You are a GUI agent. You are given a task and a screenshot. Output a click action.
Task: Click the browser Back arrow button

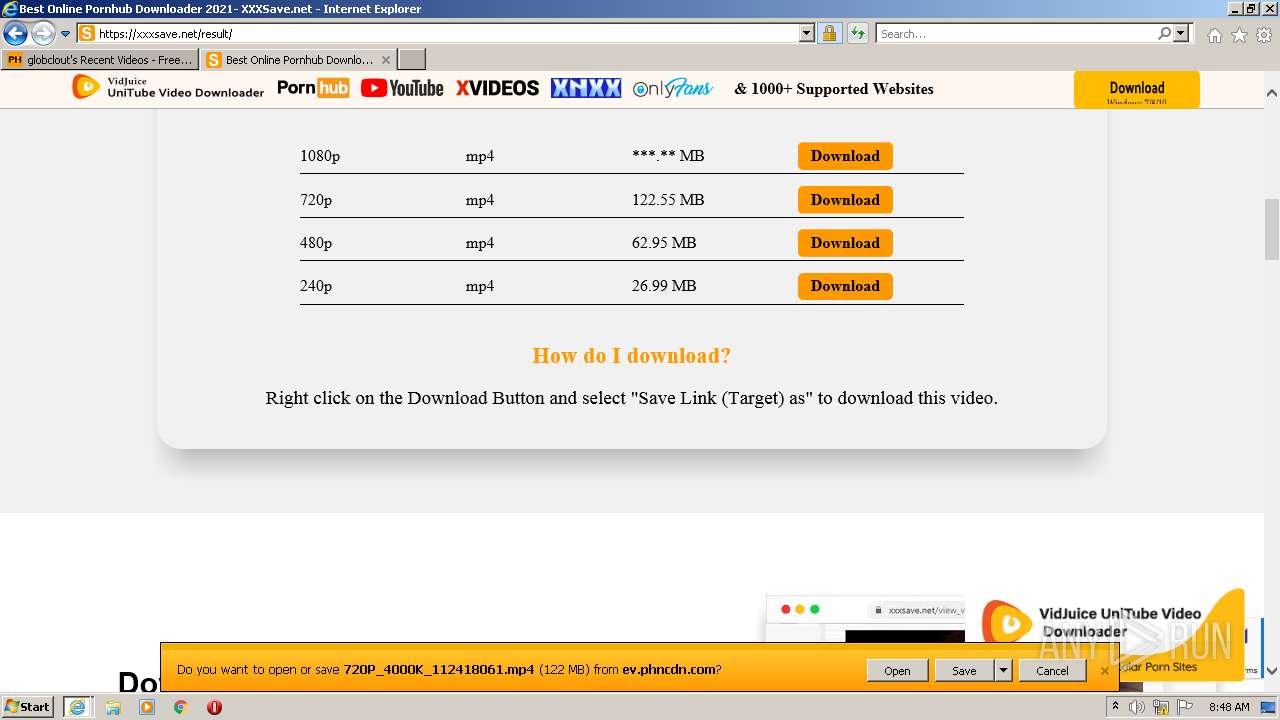point(15,33)
